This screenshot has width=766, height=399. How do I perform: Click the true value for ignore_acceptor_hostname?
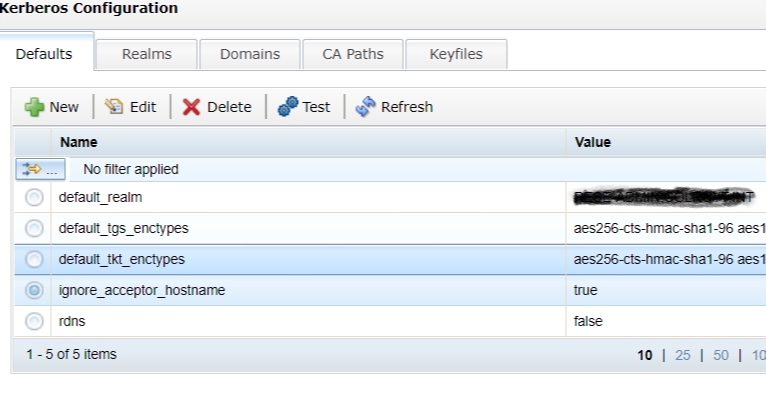pyautogui.click(x=585, y=290)
